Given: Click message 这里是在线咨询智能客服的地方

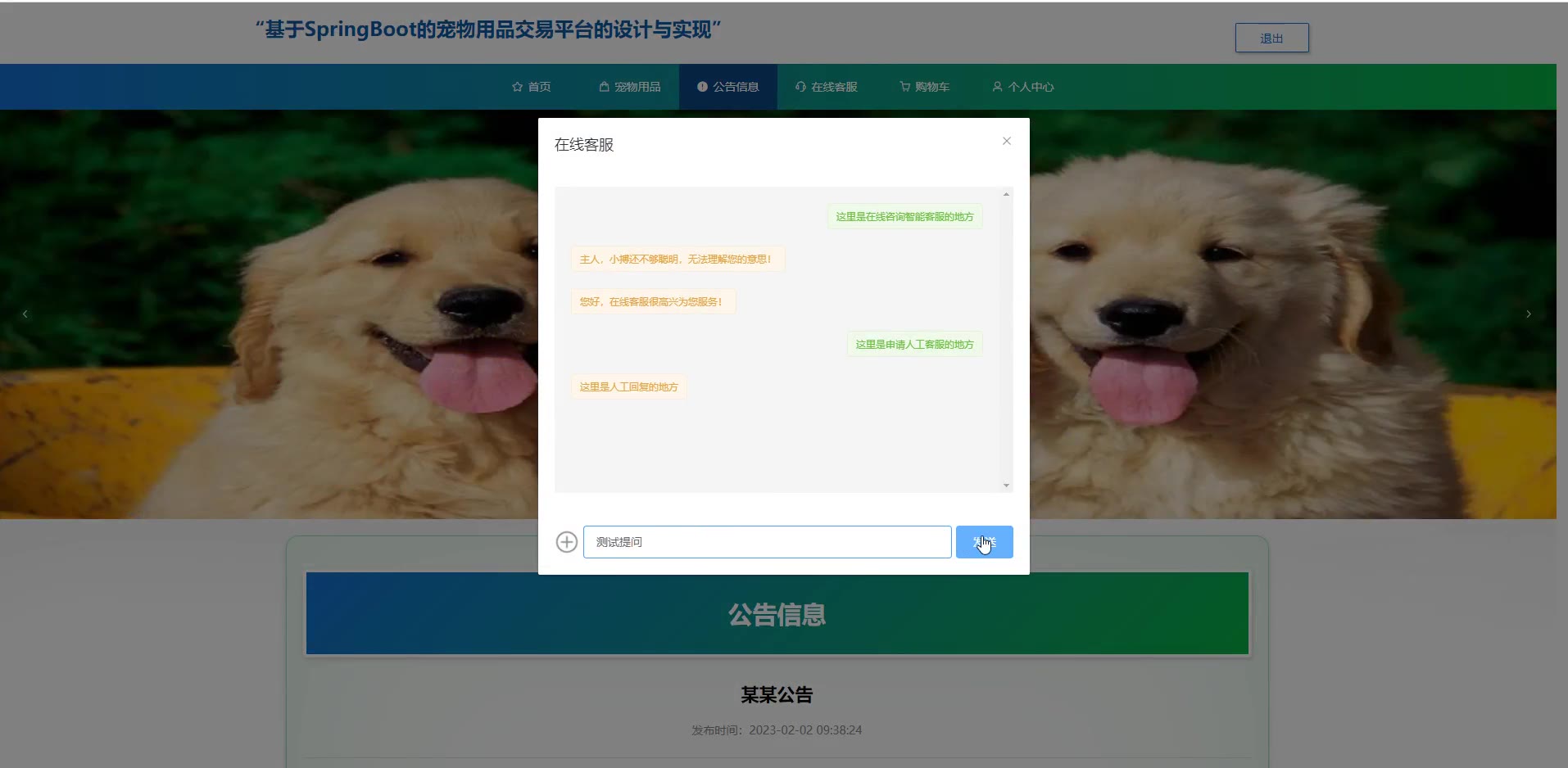Looking at the screenshot, I should [x=904, y=217].
